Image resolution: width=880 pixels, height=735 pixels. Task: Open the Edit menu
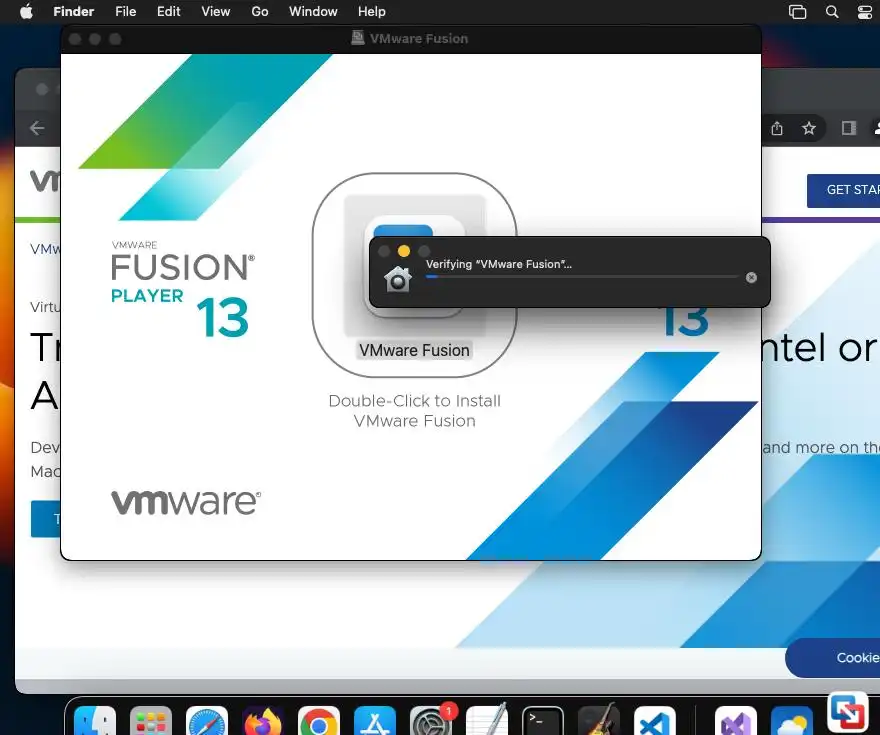[x=168, y=11]
